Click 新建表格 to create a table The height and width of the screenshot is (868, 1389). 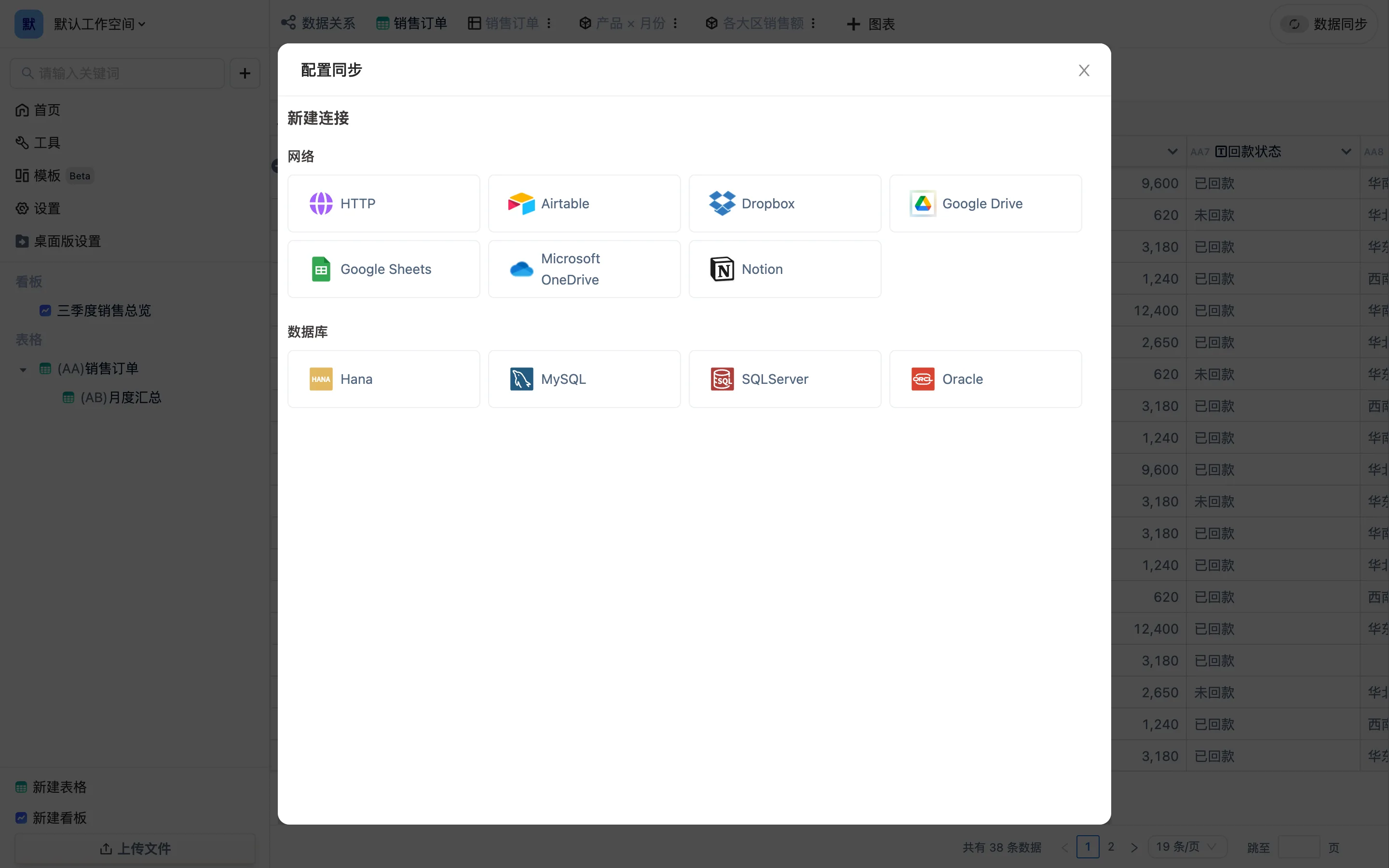click(51, 787)
